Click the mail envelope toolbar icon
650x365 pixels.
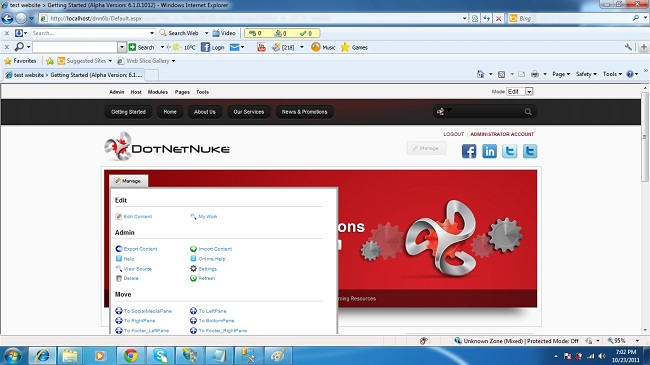coord(235,47)
